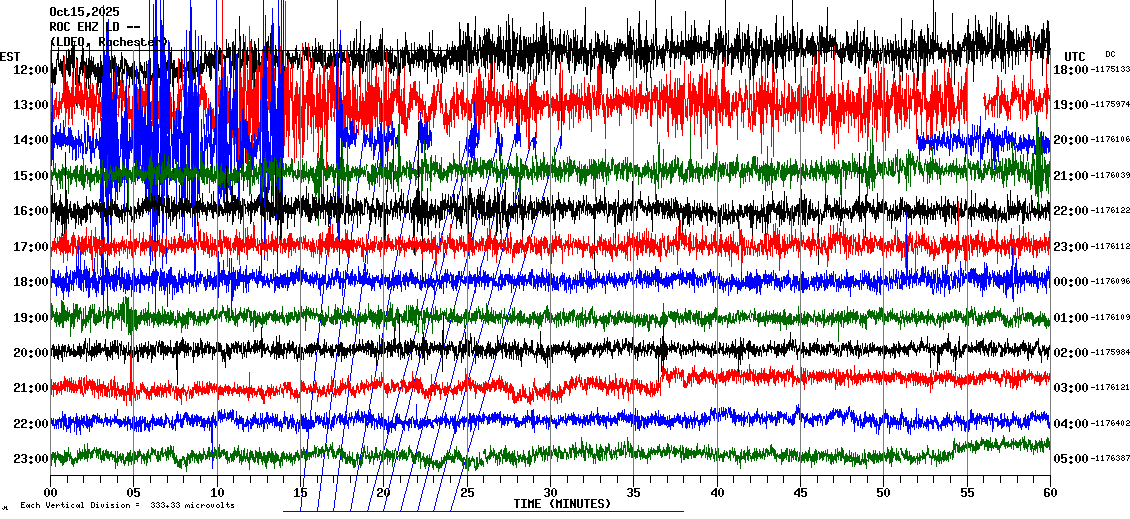Screen dimensions: 1130x519
Task: Click the 23:00 UTC label on the right
Action: [1070, 247]
